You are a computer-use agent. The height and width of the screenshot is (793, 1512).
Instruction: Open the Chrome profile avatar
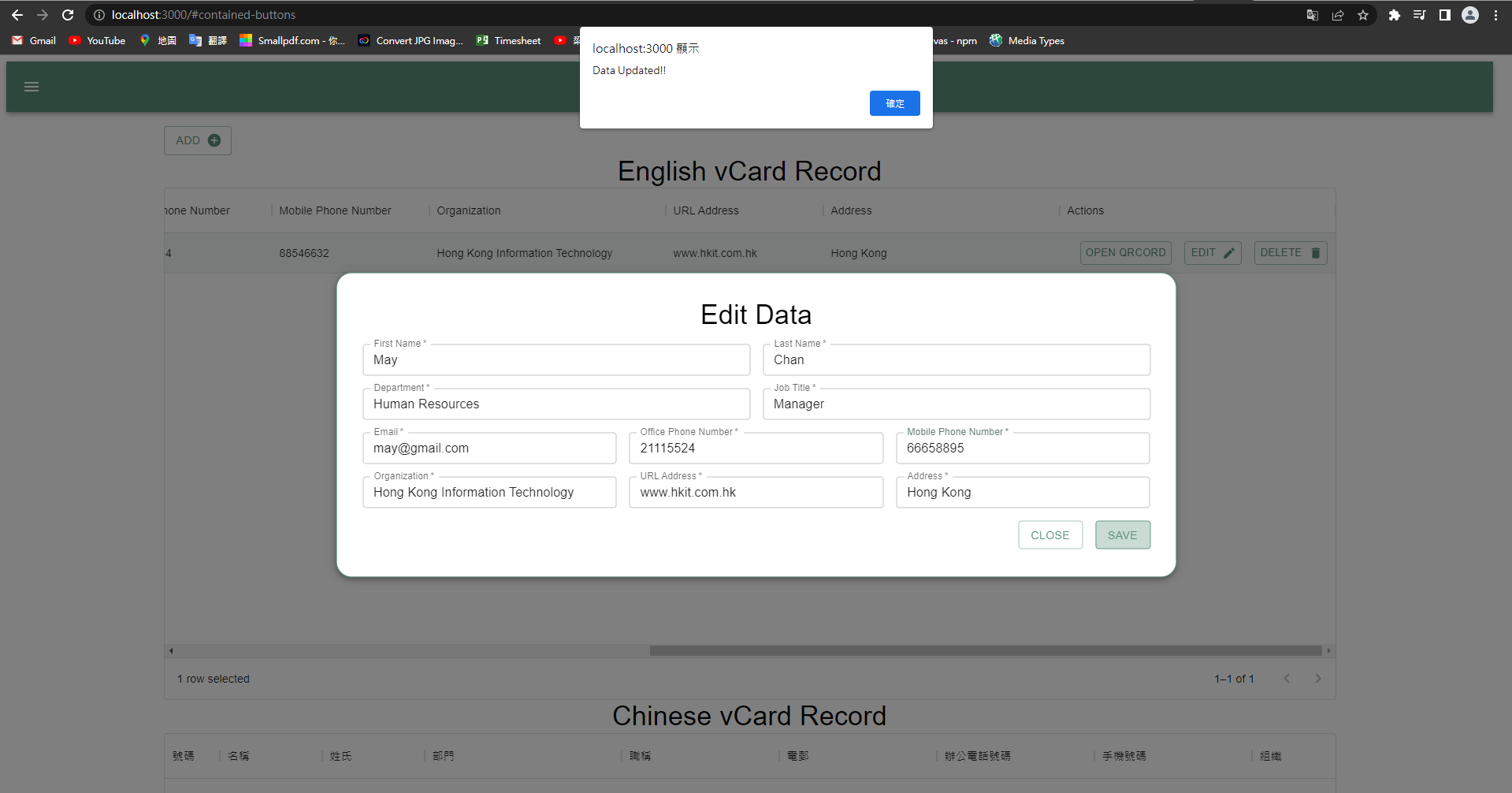(x=1470, y=15)
